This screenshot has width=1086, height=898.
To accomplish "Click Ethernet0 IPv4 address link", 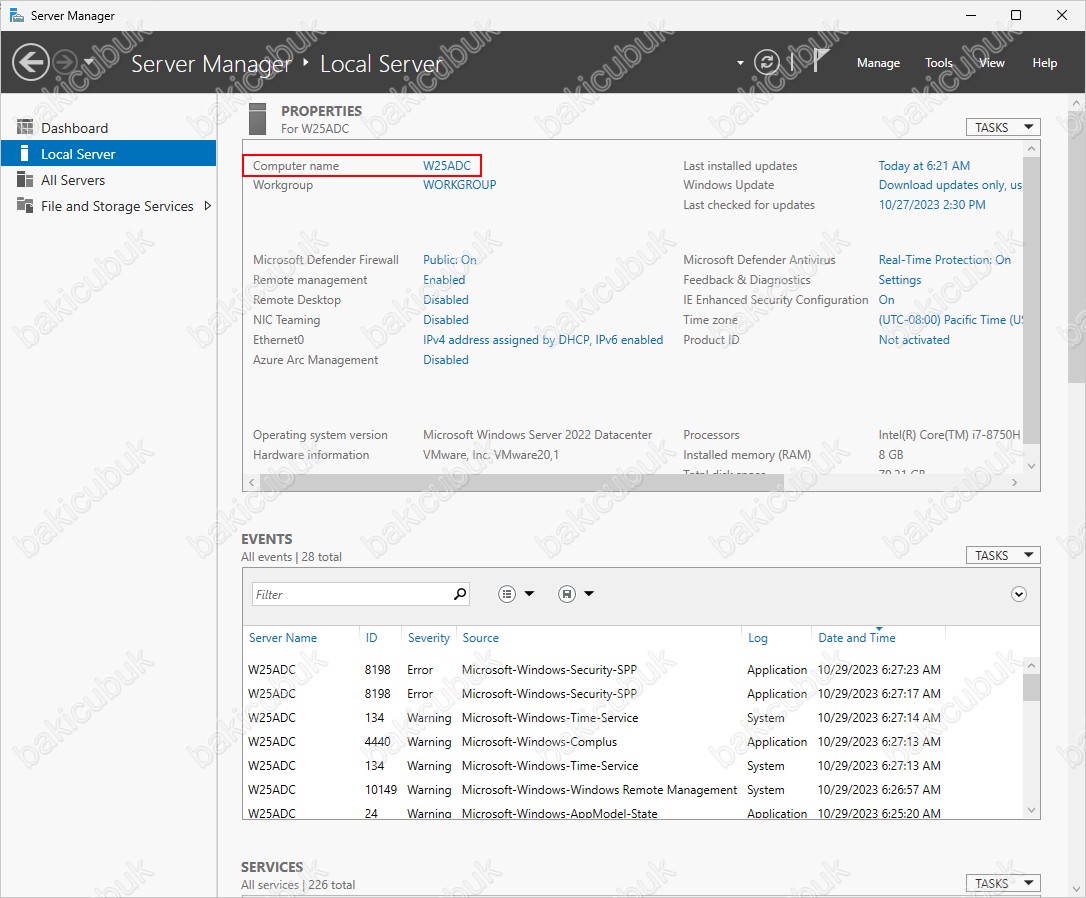I will click(x=543, y=340).
